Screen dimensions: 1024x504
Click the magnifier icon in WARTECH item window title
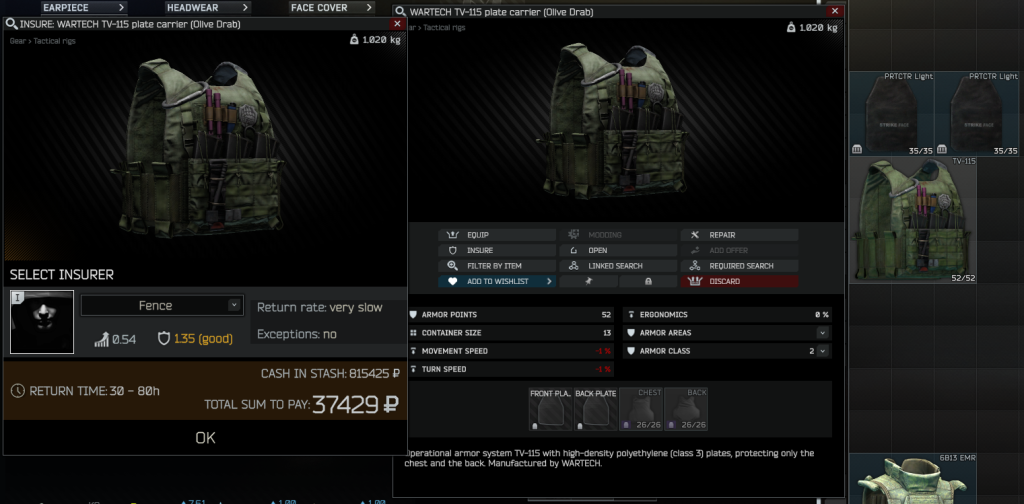(x=401, y=12)
